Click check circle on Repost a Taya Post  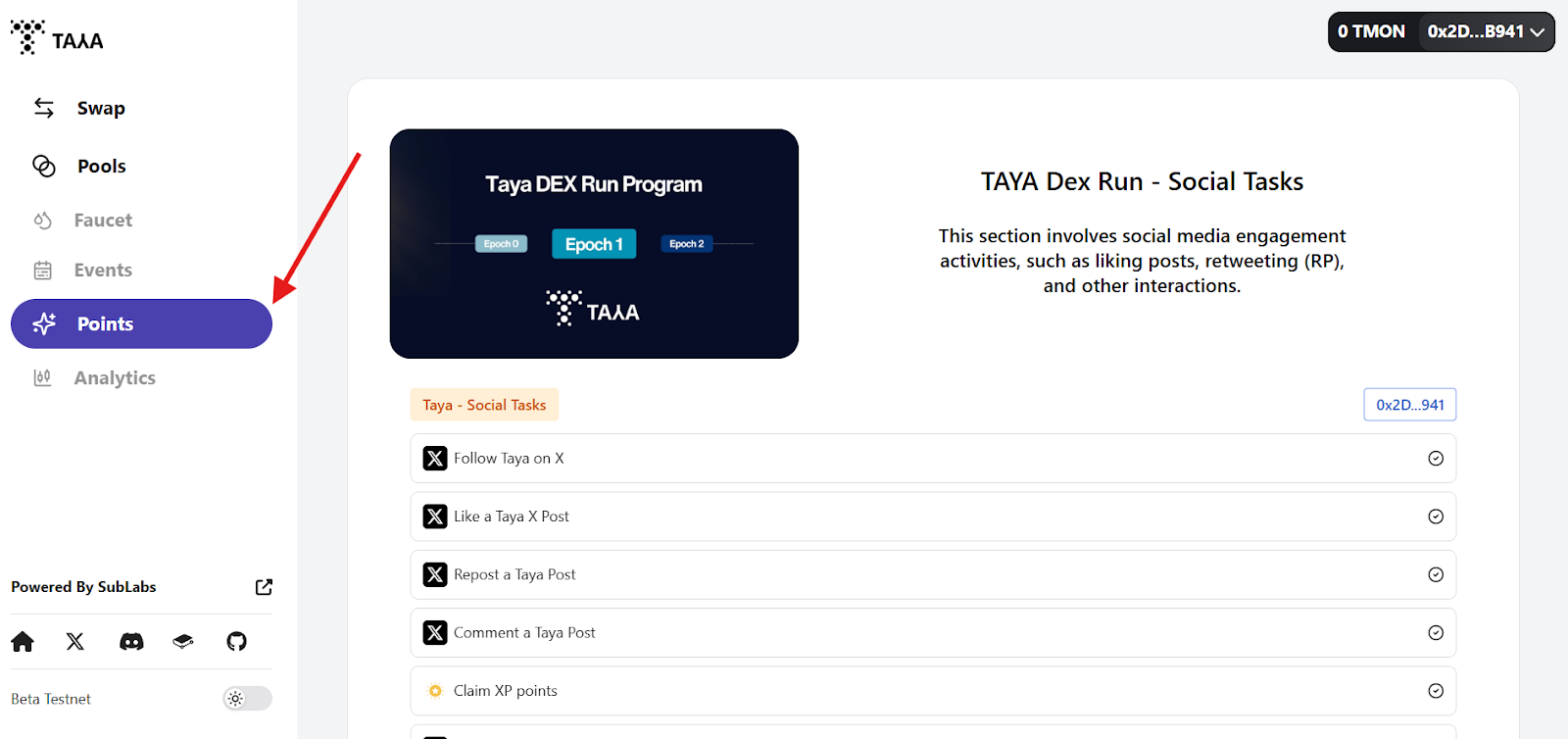(x=1436, y=574)
